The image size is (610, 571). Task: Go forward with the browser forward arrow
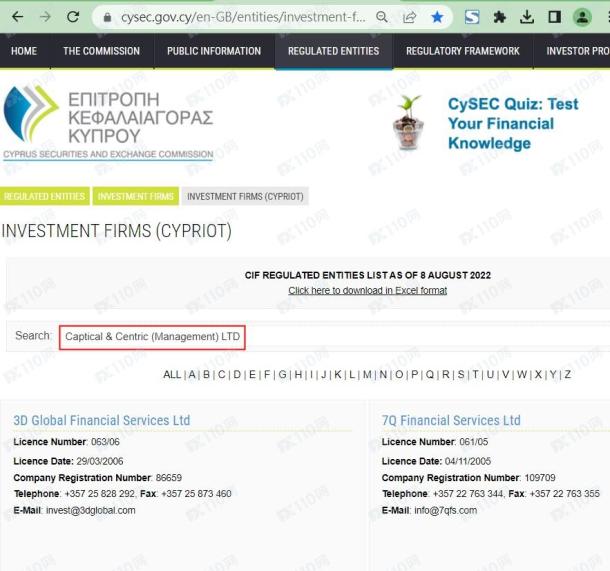[45, 17]
